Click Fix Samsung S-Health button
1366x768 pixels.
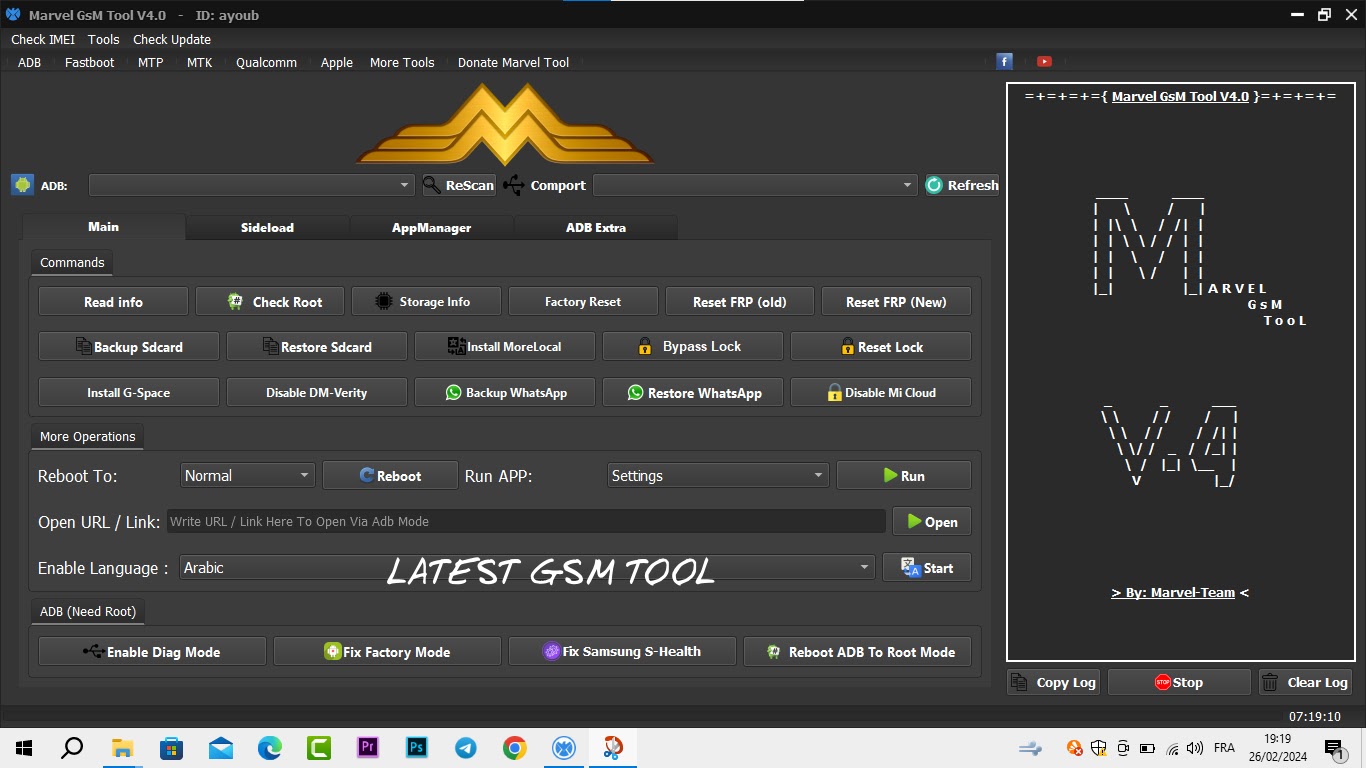coord(622,652)
